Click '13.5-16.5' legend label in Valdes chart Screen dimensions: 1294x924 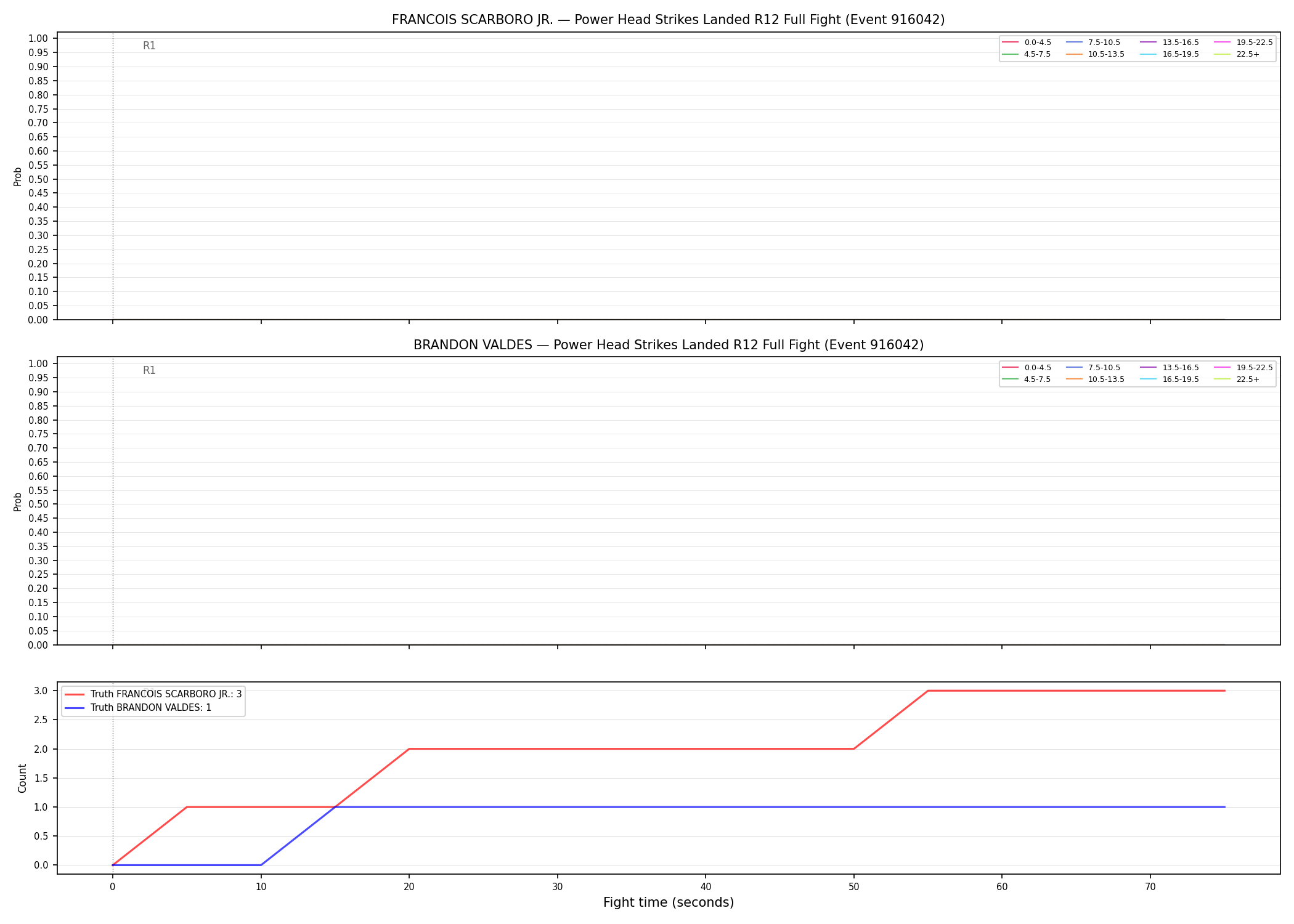pyautogui.click(x=1181, y=368)
